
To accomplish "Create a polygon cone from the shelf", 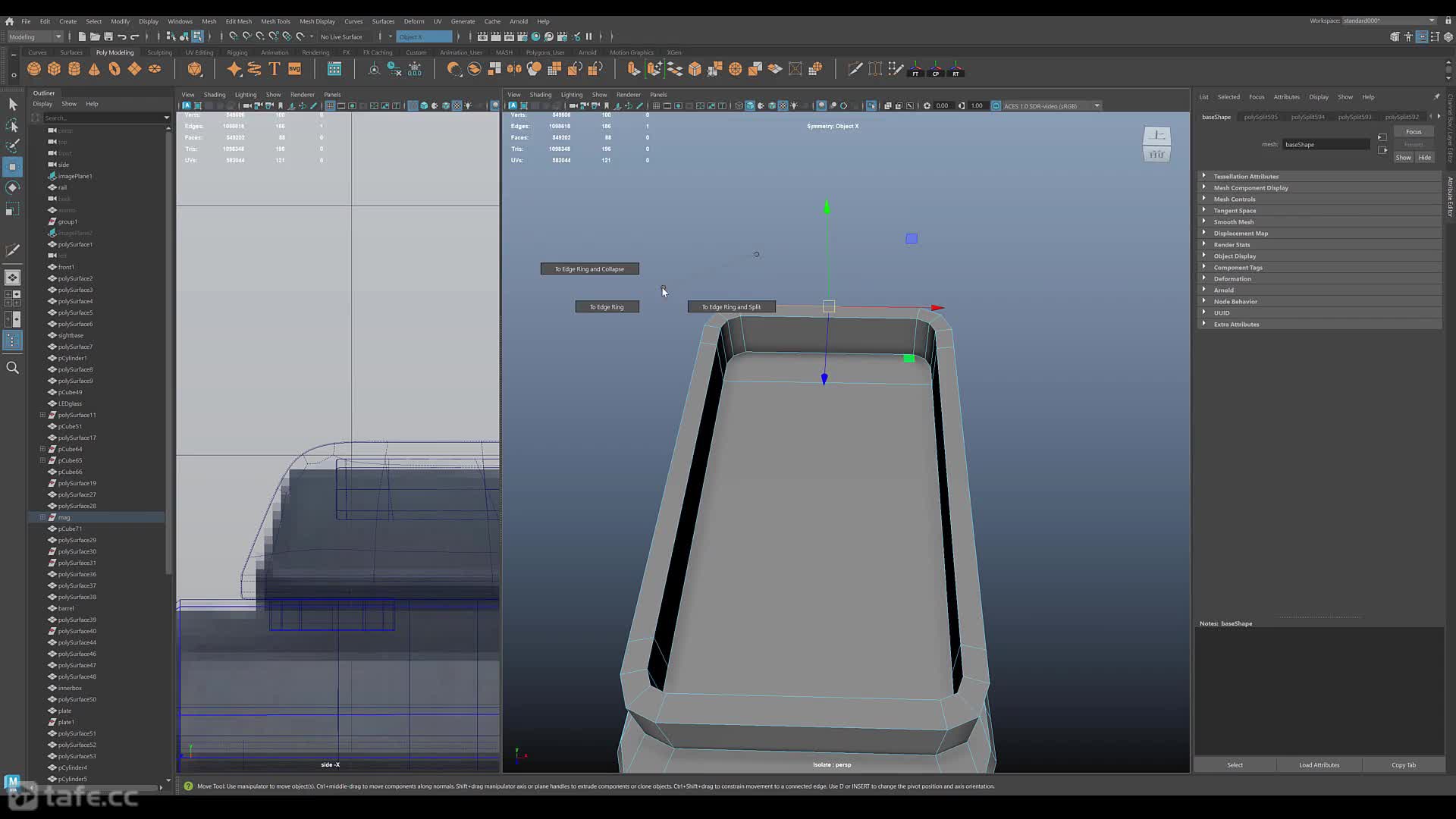I will [94, 69].
